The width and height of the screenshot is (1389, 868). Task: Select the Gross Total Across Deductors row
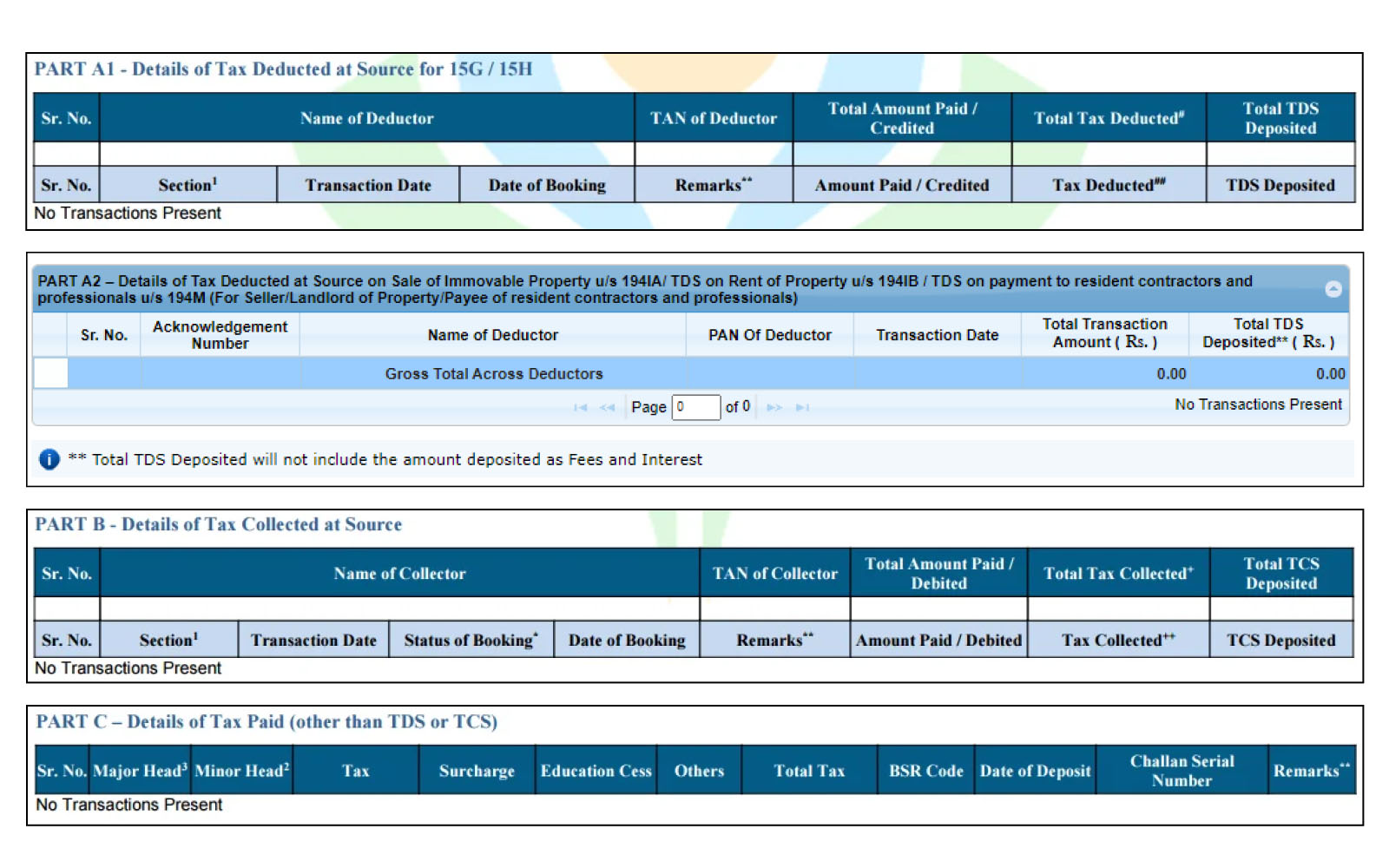(493, 373)
